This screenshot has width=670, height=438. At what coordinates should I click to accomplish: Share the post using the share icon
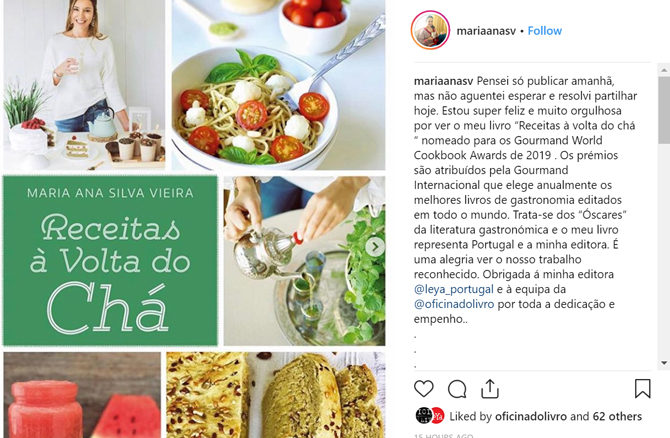(490, 388)
